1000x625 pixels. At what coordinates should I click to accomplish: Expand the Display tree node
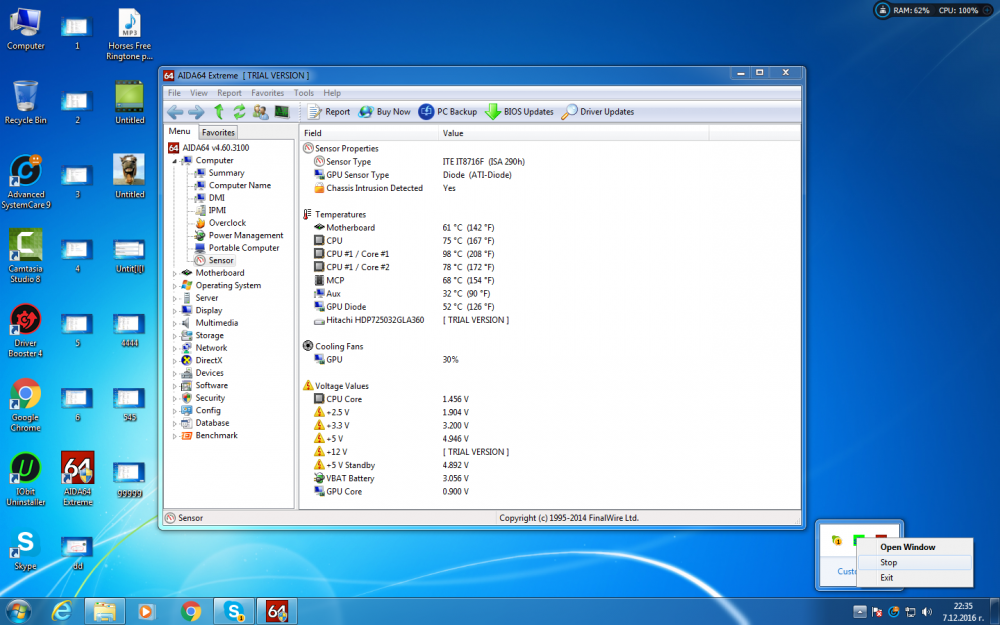coord(174,311)
